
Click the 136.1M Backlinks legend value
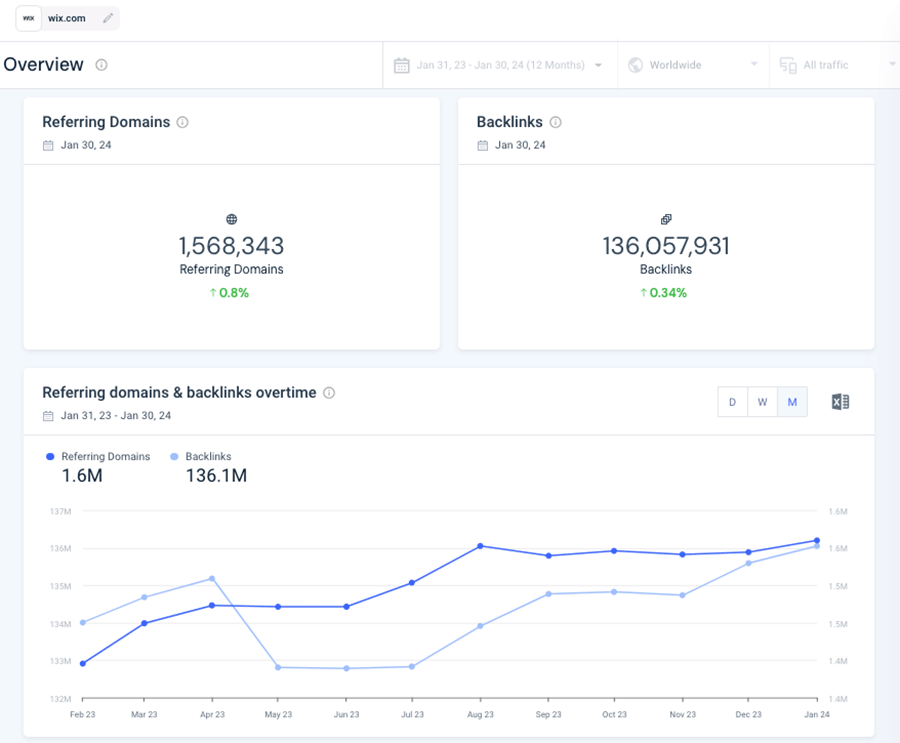pos(216,475)
